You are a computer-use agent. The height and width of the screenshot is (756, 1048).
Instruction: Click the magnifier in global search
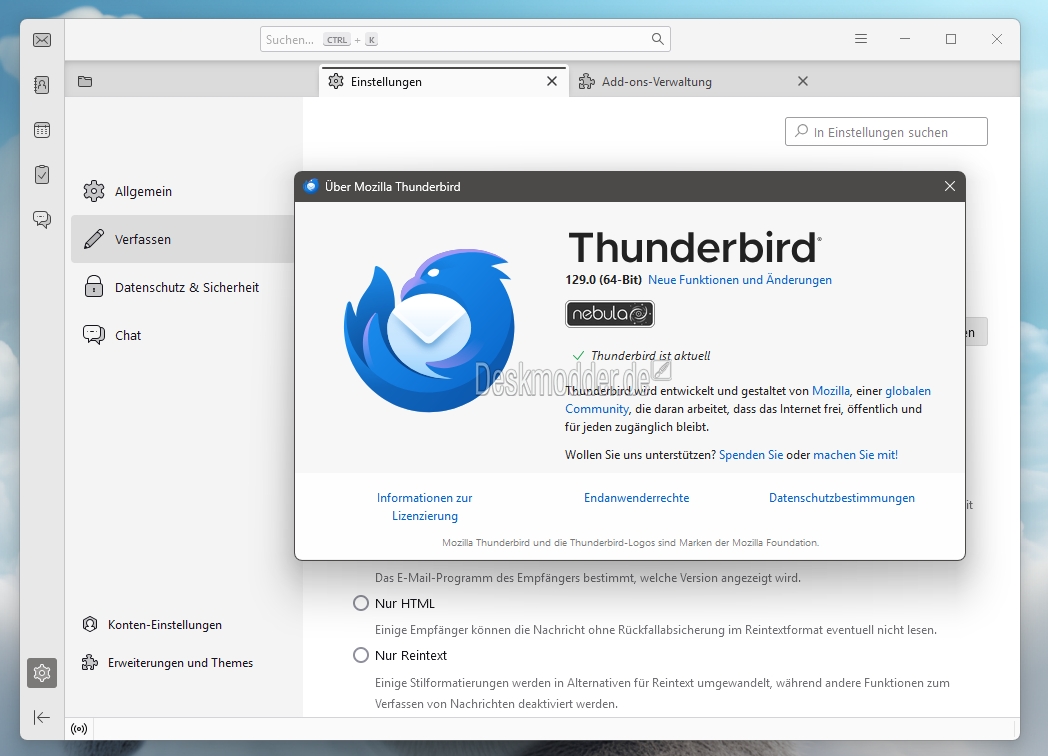tap(658, 39)
